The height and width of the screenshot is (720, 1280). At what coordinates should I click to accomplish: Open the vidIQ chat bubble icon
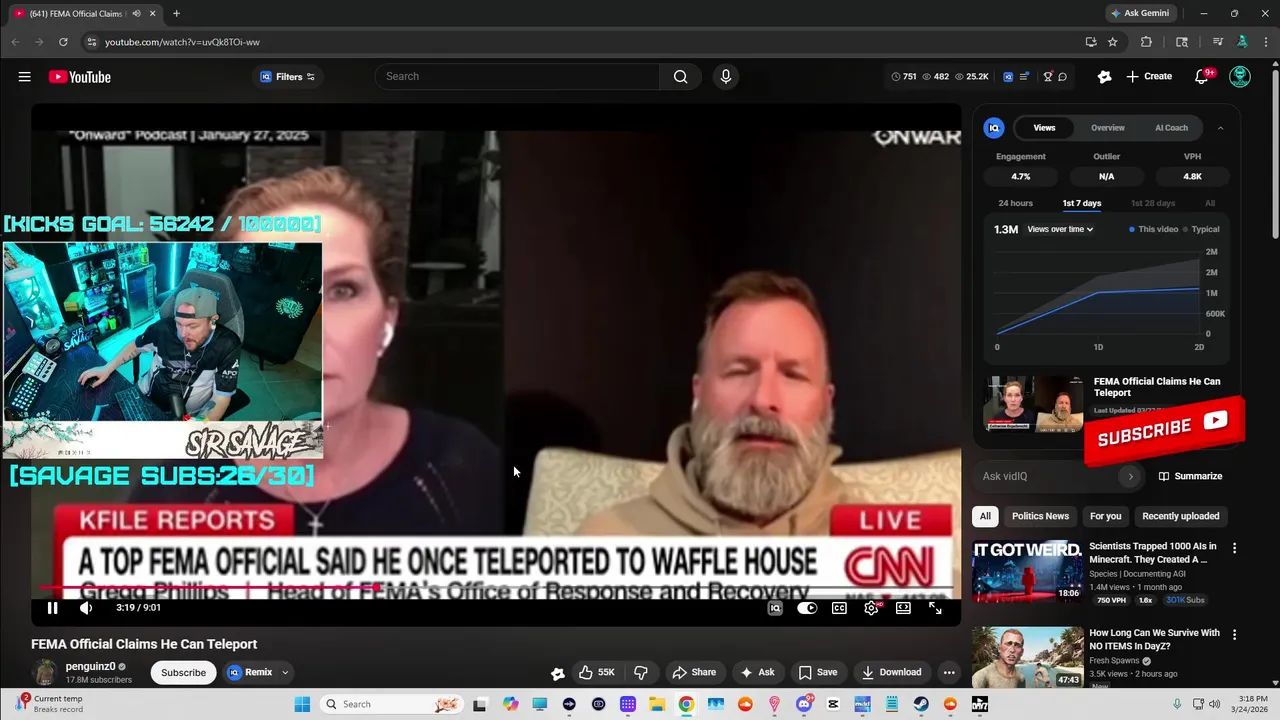(1063, 77)
